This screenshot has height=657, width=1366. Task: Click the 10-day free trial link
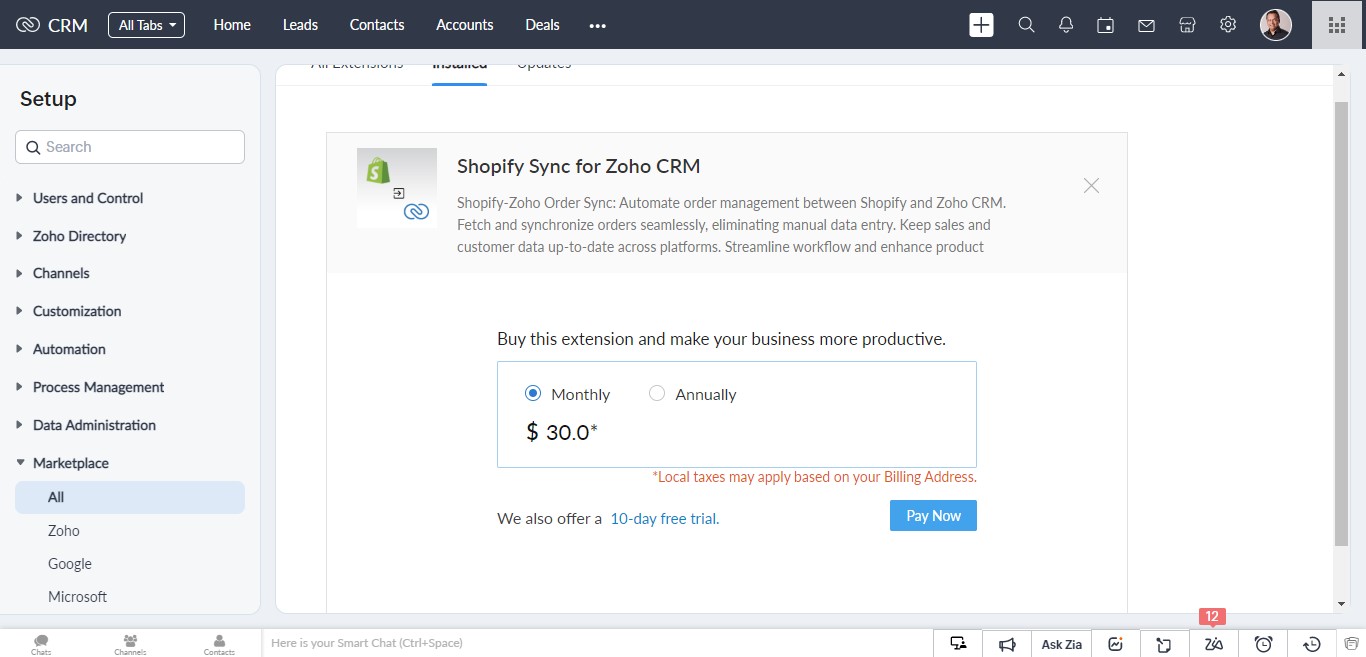(665, 519)
